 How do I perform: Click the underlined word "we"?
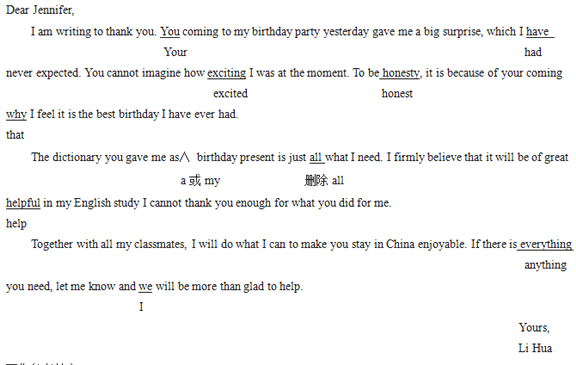point(145,286)
